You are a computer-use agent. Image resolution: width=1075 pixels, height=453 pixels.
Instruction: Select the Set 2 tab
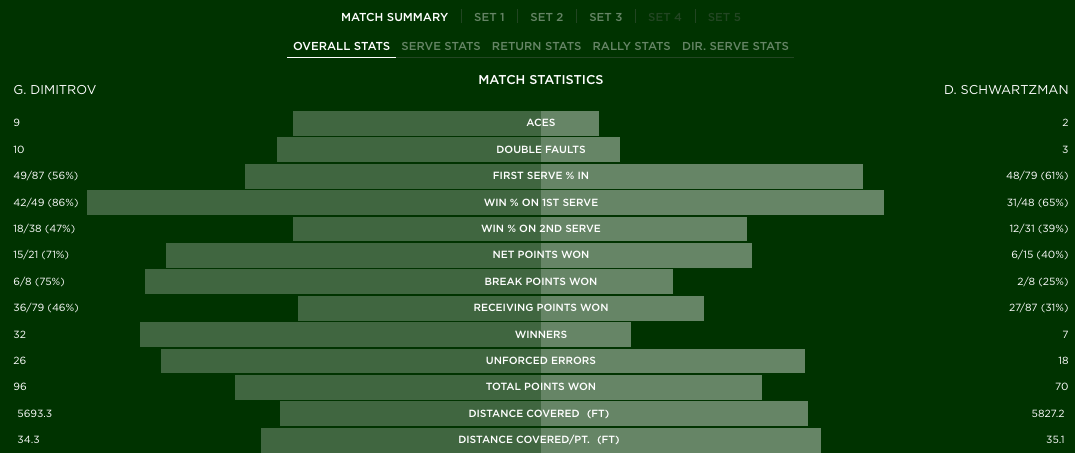547,17
